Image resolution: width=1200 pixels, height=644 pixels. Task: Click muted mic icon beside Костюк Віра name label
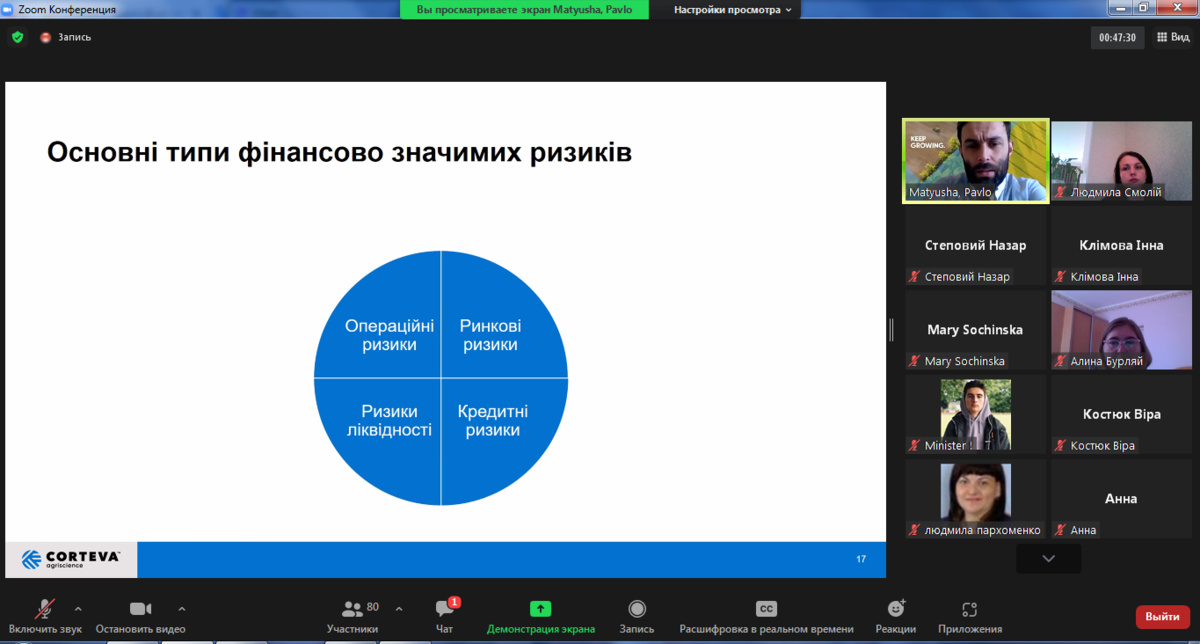click(x=1062, y=446)
